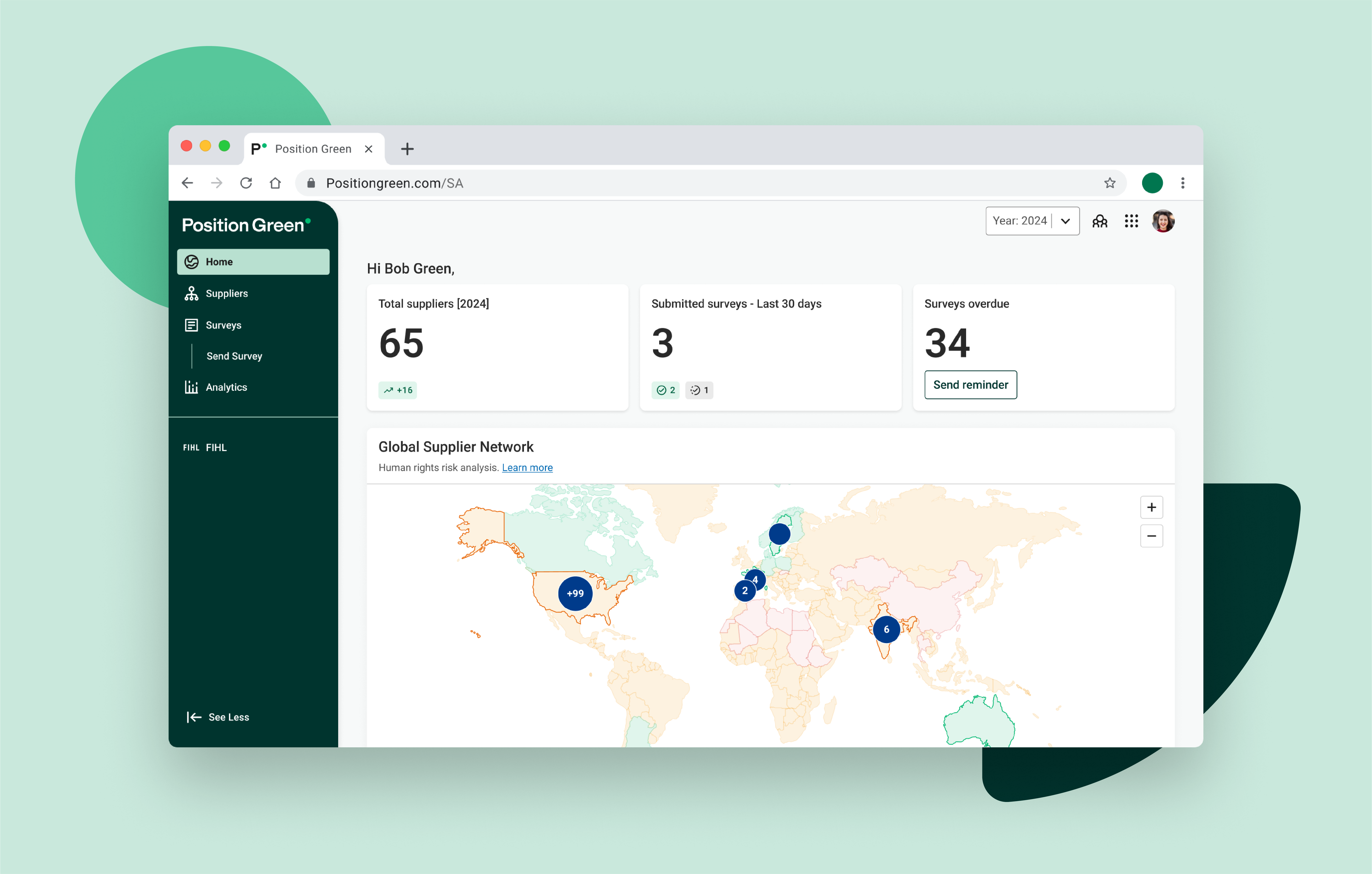Open the browser menu with three dots
Screen dimensions: 1372x874
(x=1183, y=183)
